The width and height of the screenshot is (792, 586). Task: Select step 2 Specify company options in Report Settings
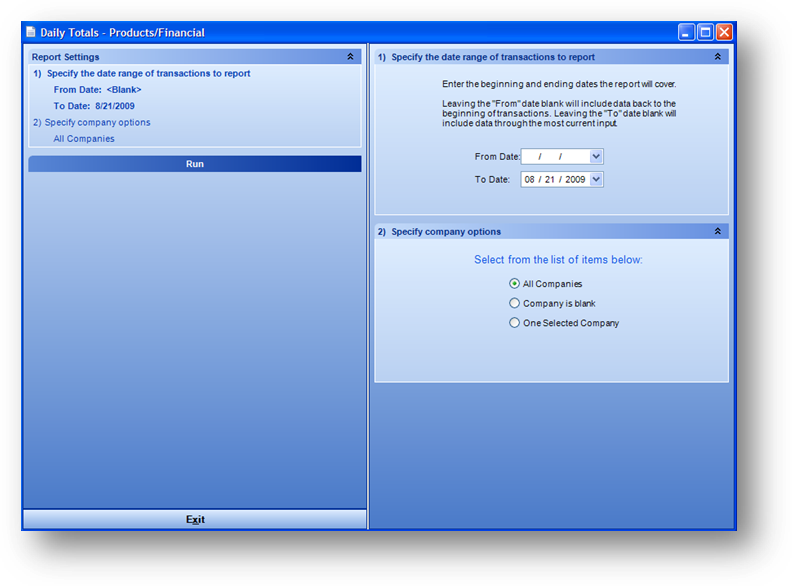[91, 122]
